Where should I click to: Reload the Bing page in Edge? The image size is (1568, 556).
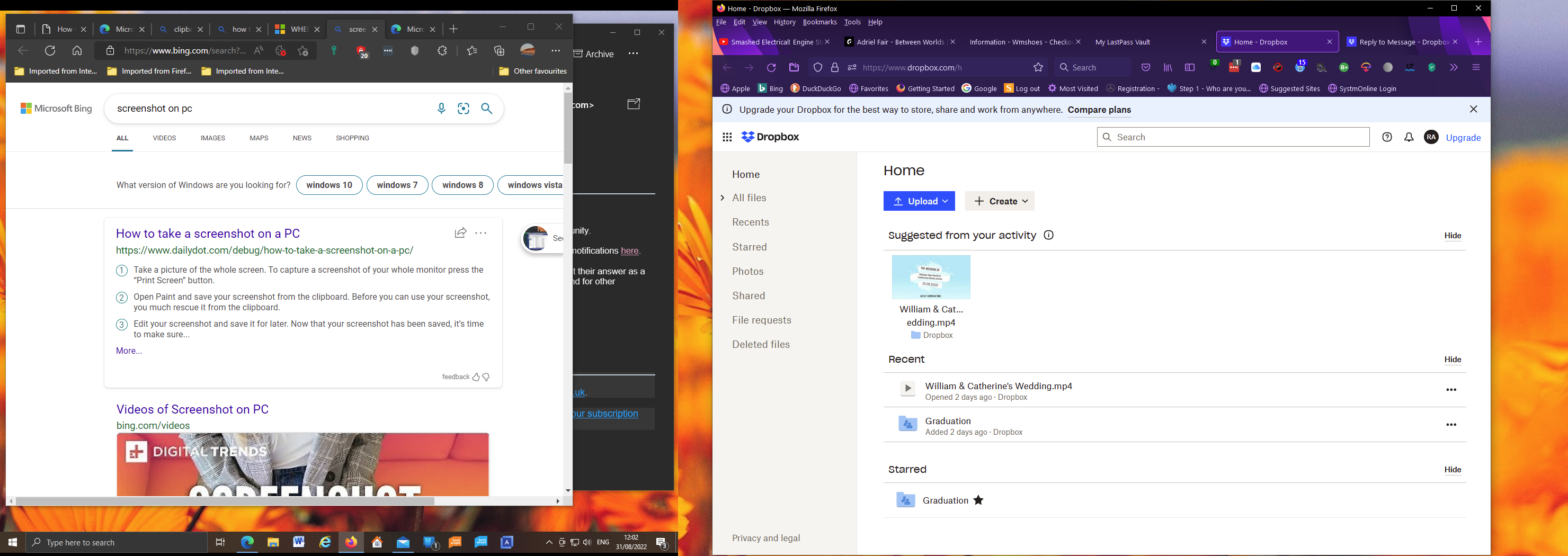(50, 51)
